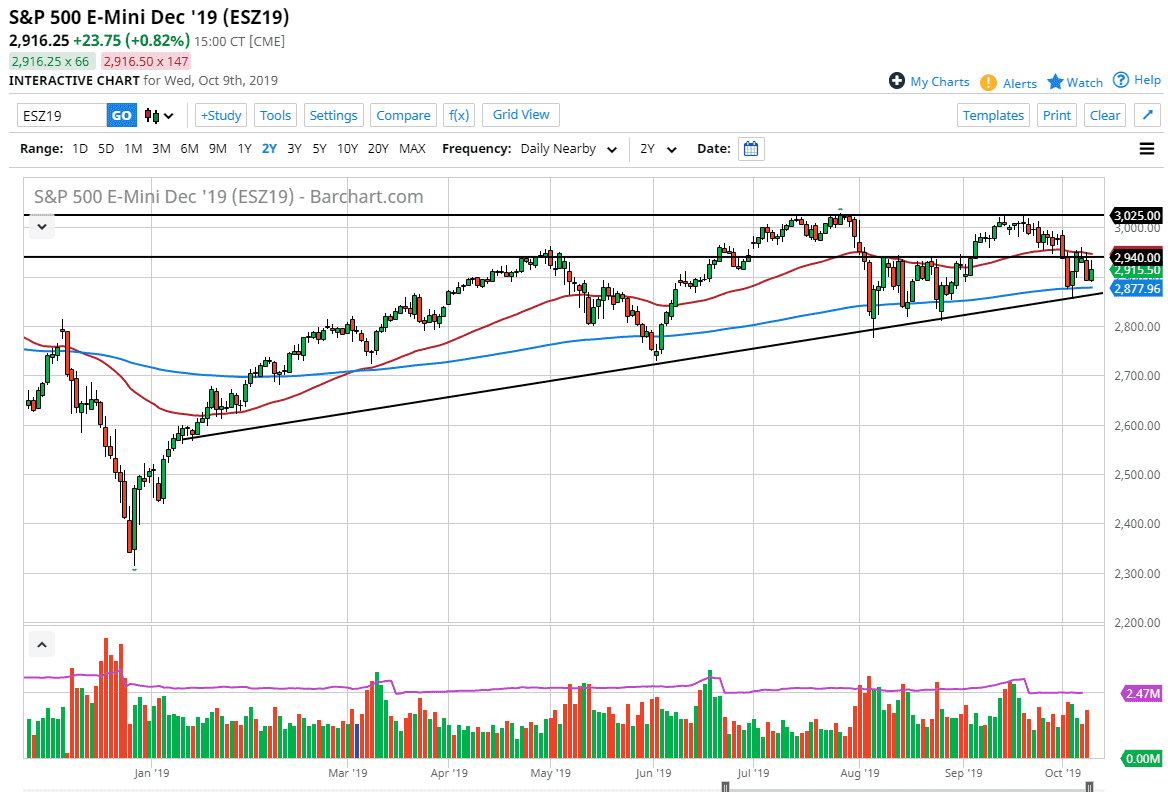Open My Charts via the plus icon
The image size is (1168, 792).
pyautogui.click(x=897, y=81)
